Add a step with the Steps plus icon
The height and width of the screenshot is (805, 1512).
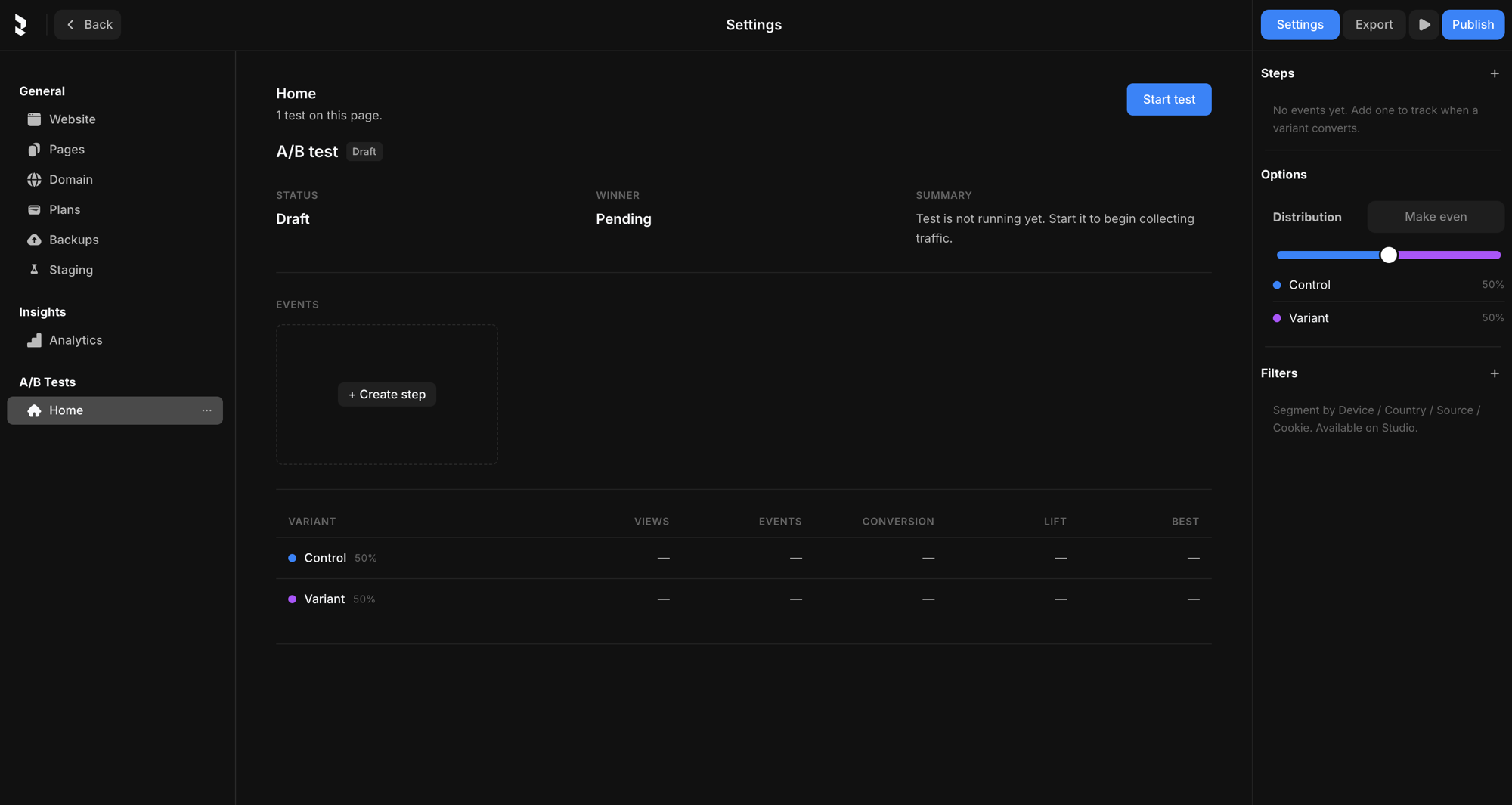pos(1494,73)
